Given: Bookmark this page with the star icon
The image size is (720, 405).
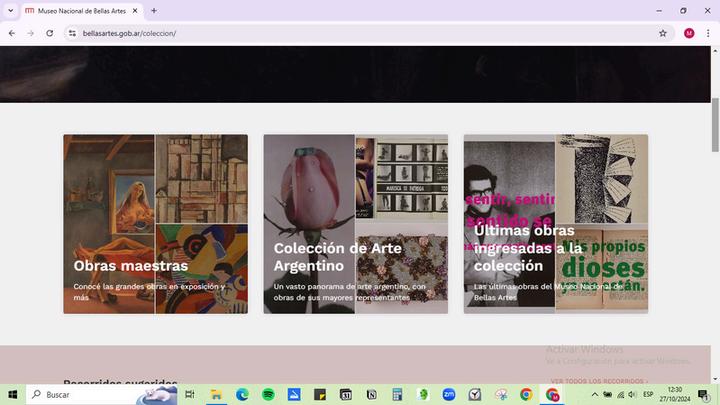Looking at the screenshot, I should click(663, 33).
